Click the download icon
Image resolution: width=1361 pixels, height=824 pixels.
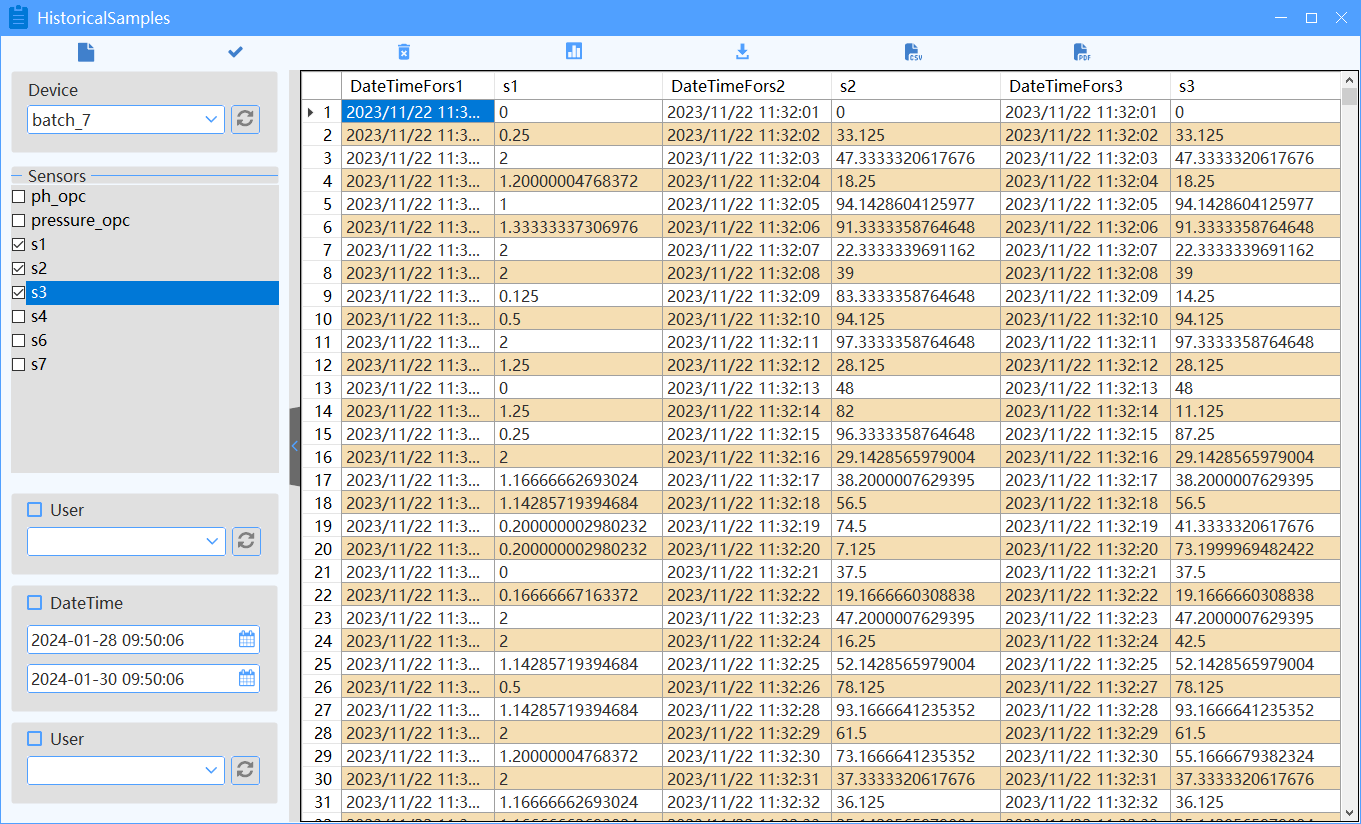click(742, 52)
